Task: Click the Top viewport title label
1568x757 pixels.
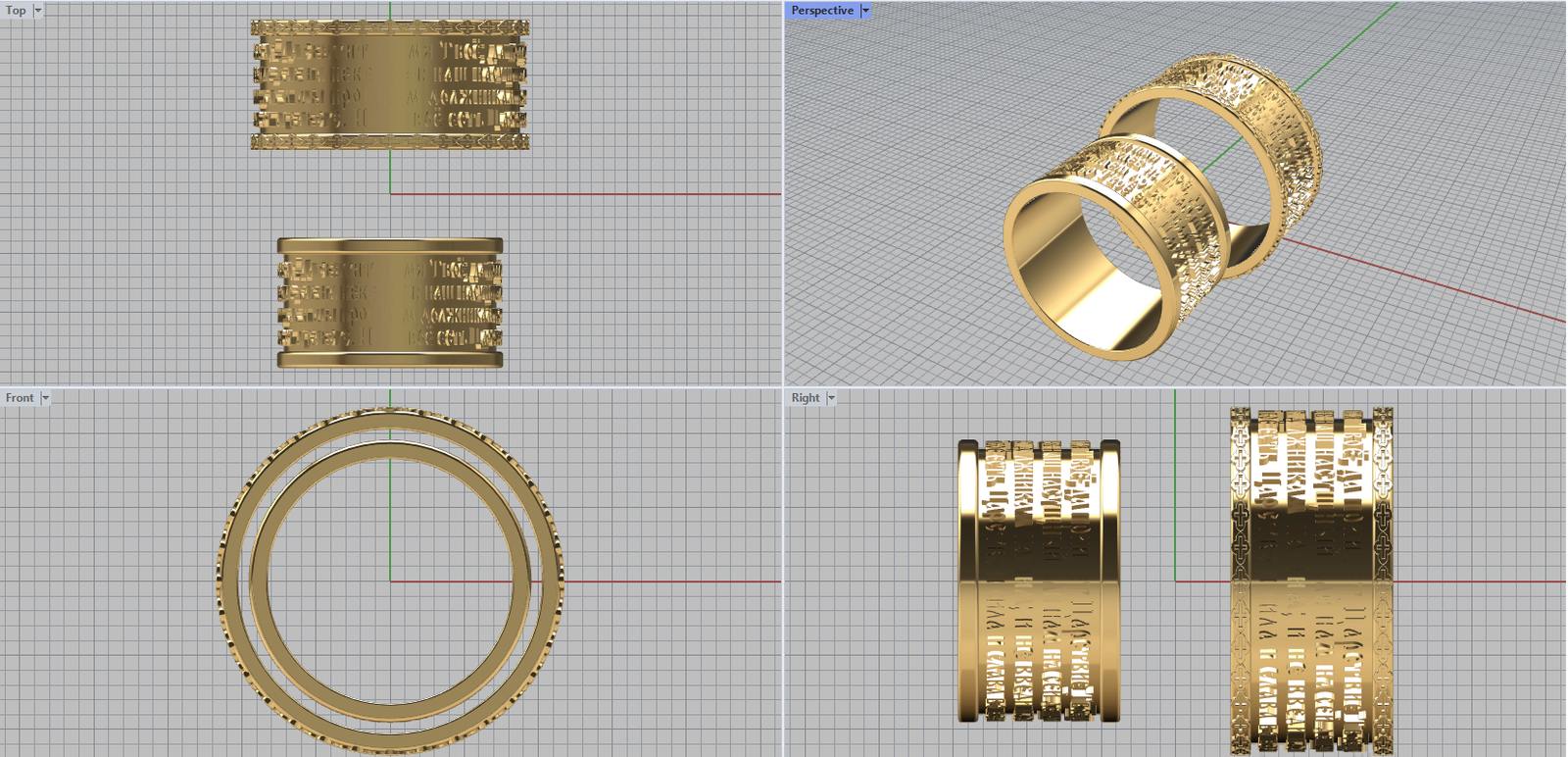Action: coord(16,11)
